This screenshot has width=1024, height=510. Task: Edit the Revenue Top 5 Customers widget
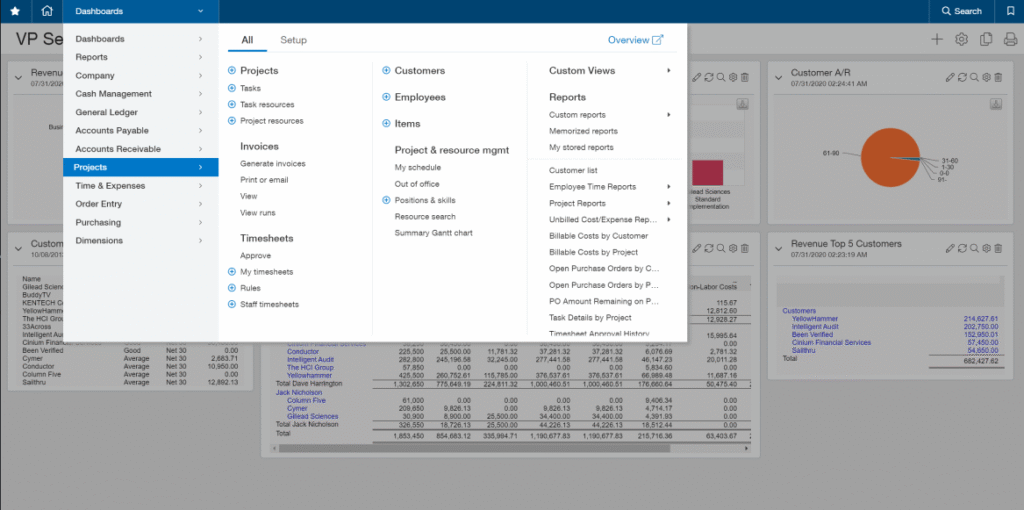[950, 248]
